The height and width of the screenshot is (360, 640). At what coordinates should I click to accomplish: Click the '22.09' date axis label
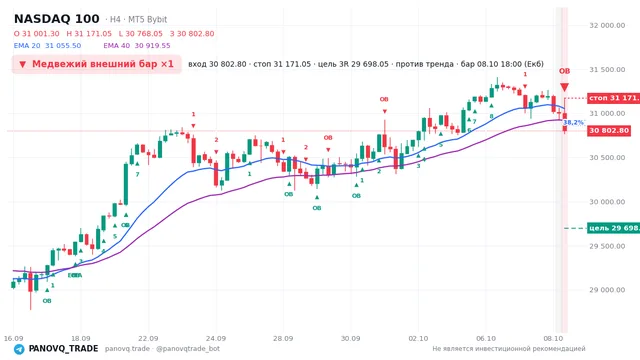point(148,338)
